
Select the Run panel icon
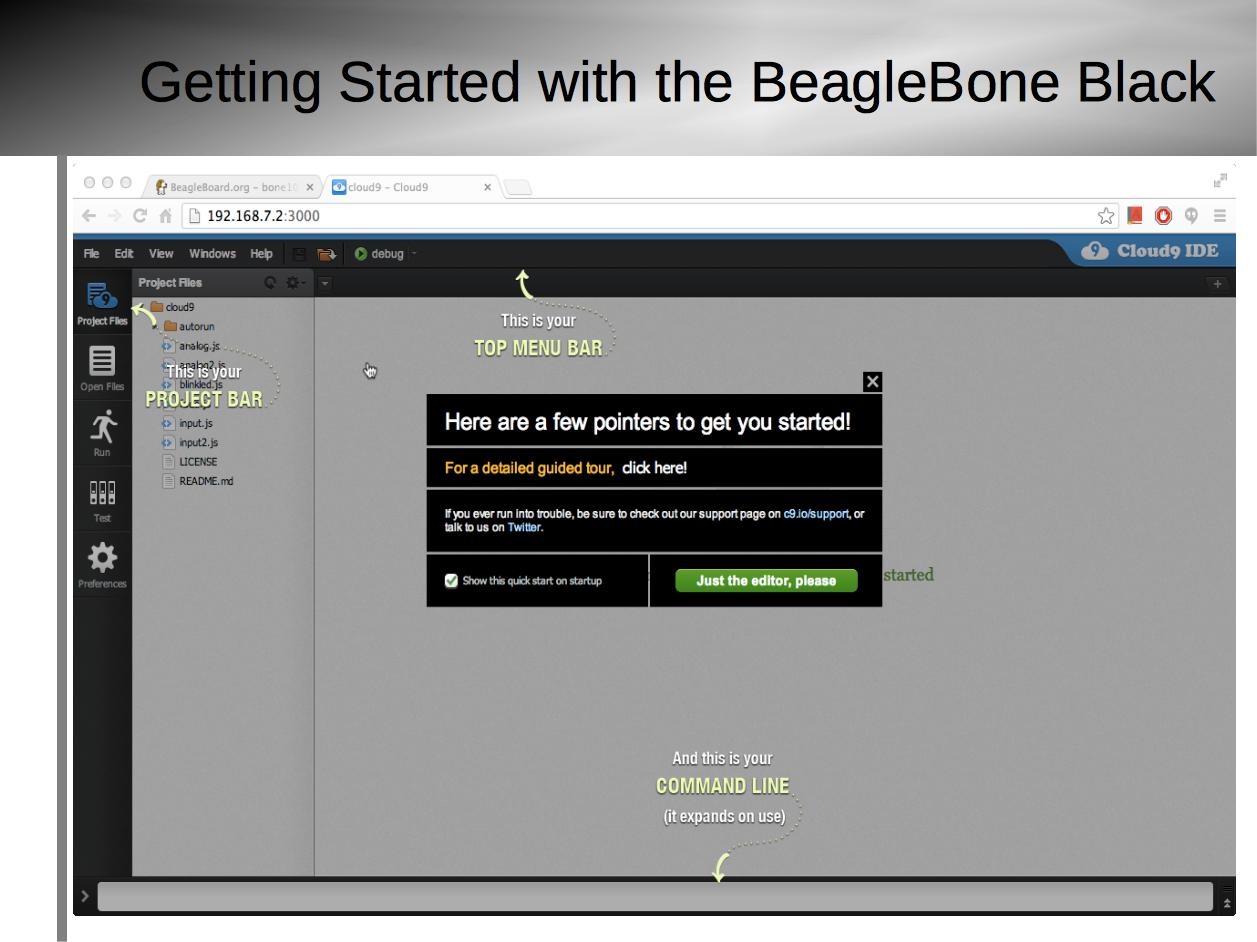[102, 433]
